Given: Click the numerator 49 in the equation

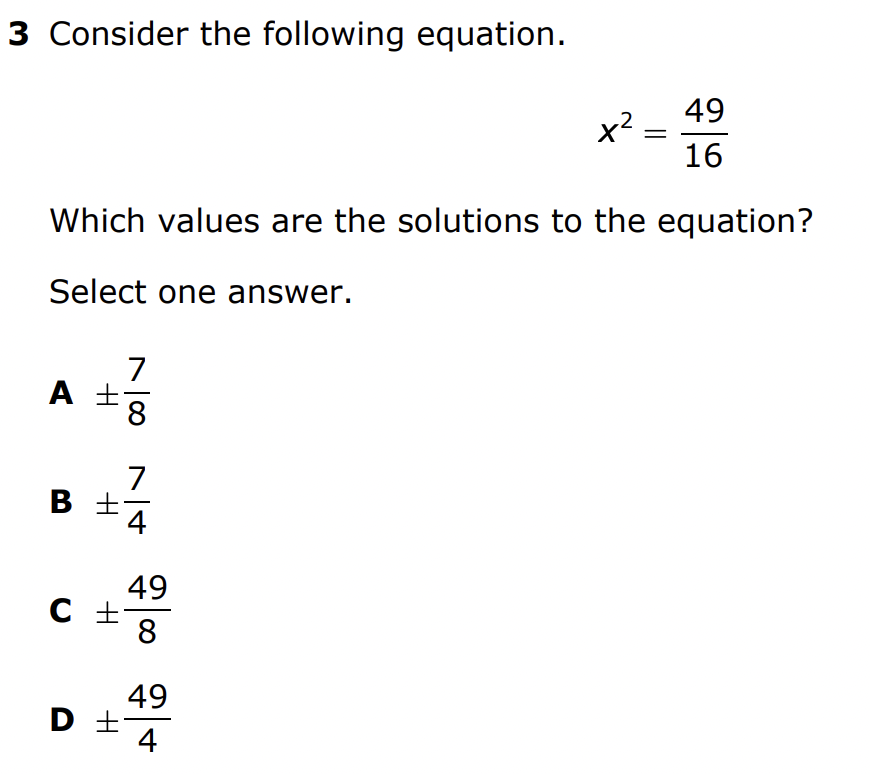Looking at the screenshot, I should (704, 110).
